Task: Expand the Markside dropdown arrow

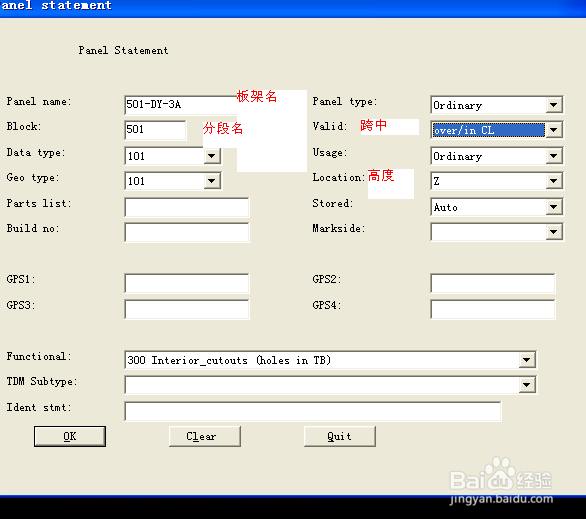Action: pos(554,232)
